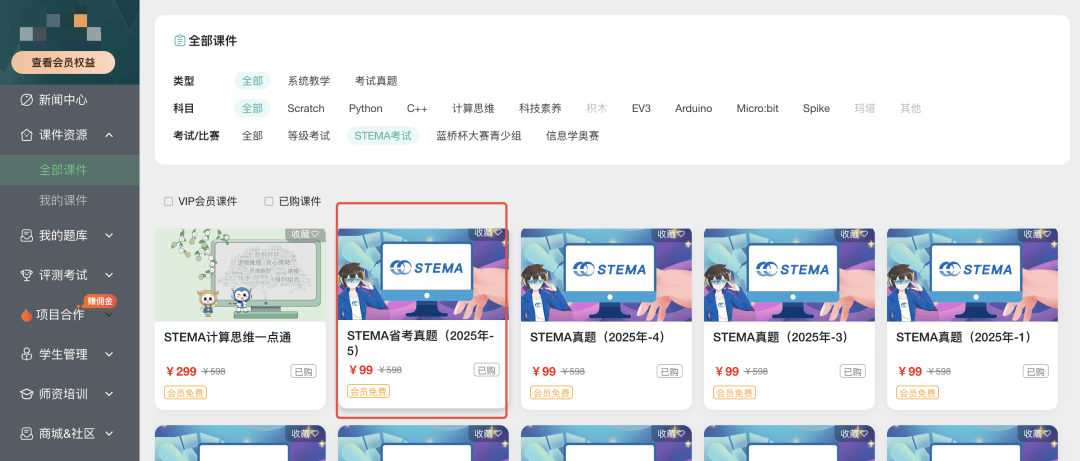This screenshot has height=461, width=1080.
Task: Click the 商城&社区 sidebar icon
Action: [x=27, y=433]
